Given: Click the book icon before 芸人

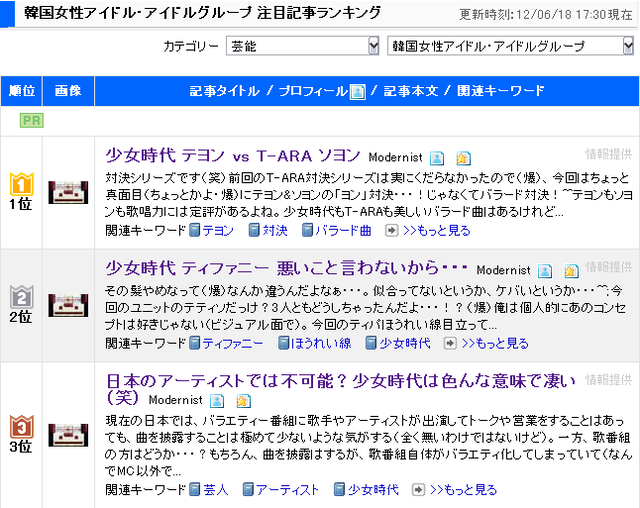Looking at the screenshot, I should 195,489.
